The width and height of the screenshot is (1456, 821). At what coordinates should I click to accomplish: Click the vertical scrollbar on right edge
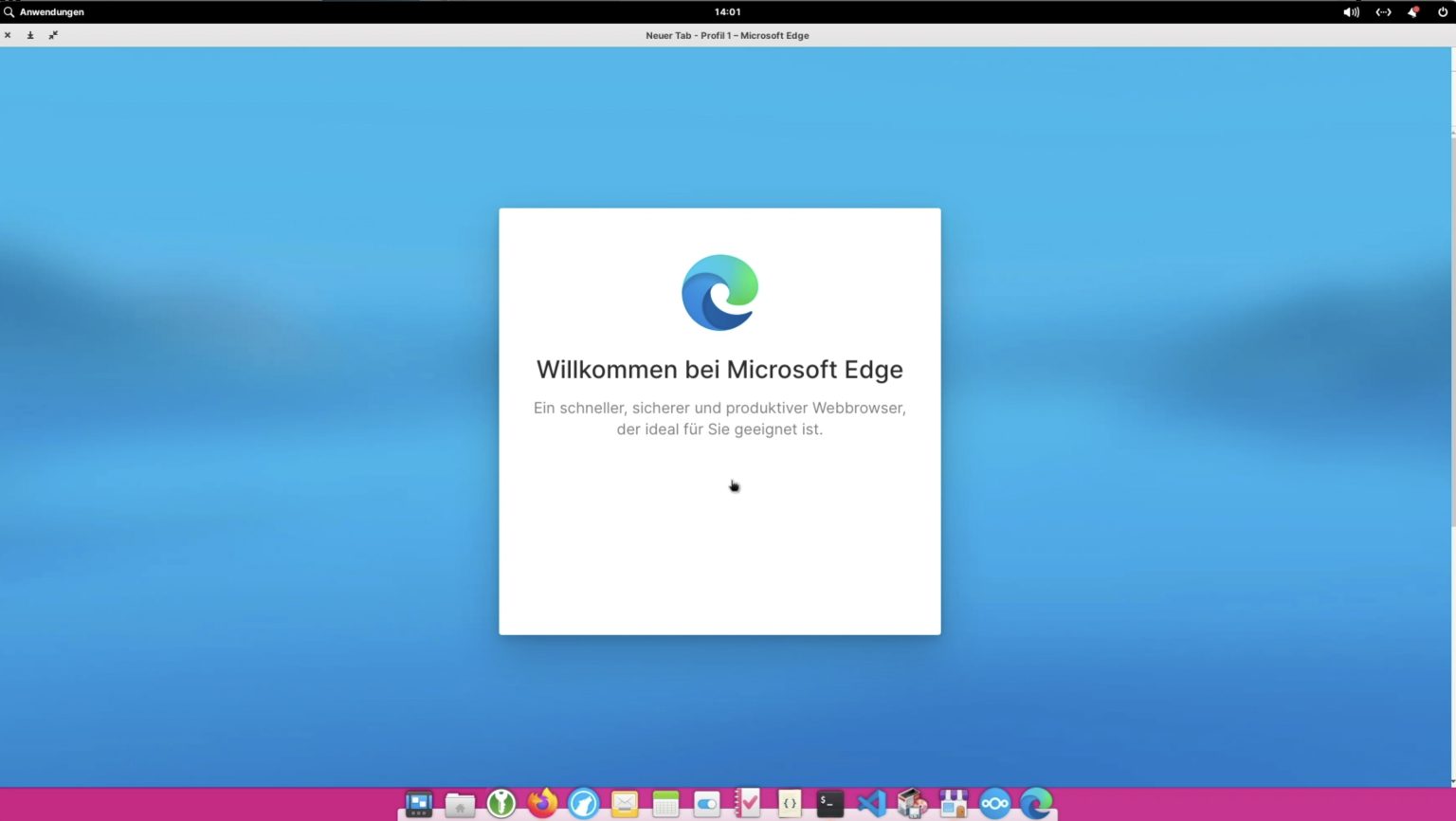point(1452,332)
